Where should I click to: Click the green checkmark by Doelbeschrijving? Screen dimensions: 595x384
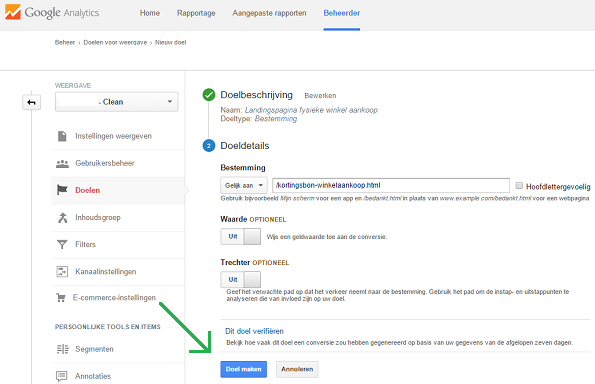[209, 95]
